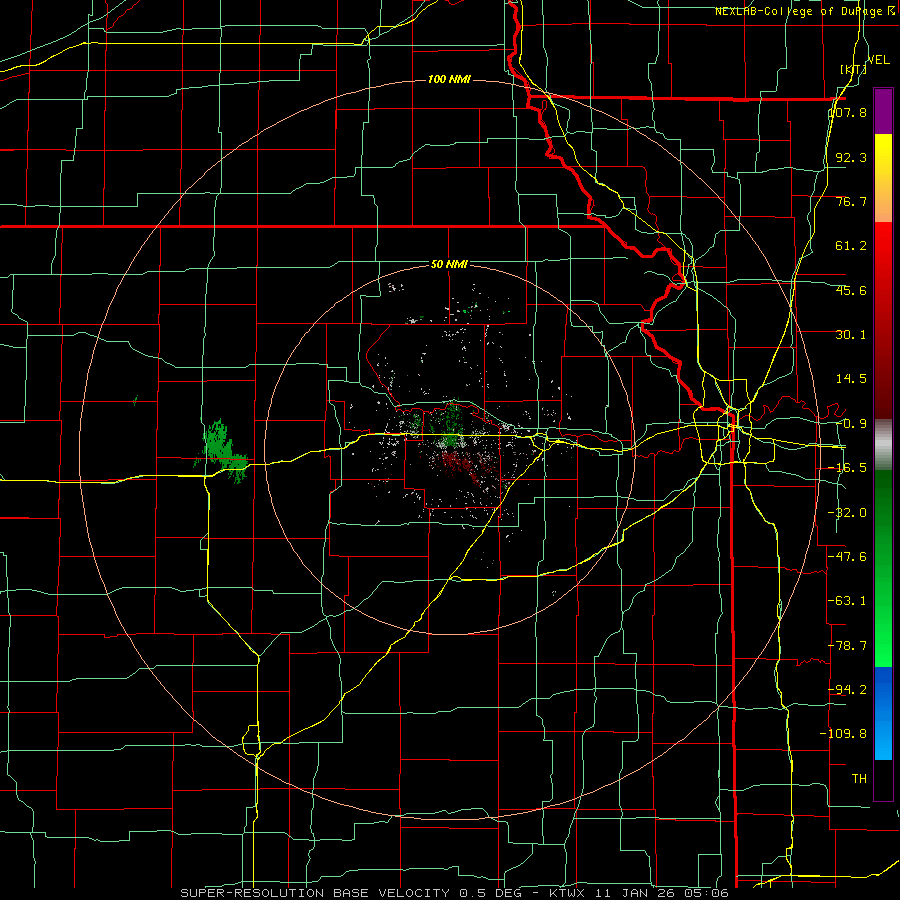Viewport: 900px width, 900px height.
Task: Click the [KT] units label
Action: click(854, 69)
